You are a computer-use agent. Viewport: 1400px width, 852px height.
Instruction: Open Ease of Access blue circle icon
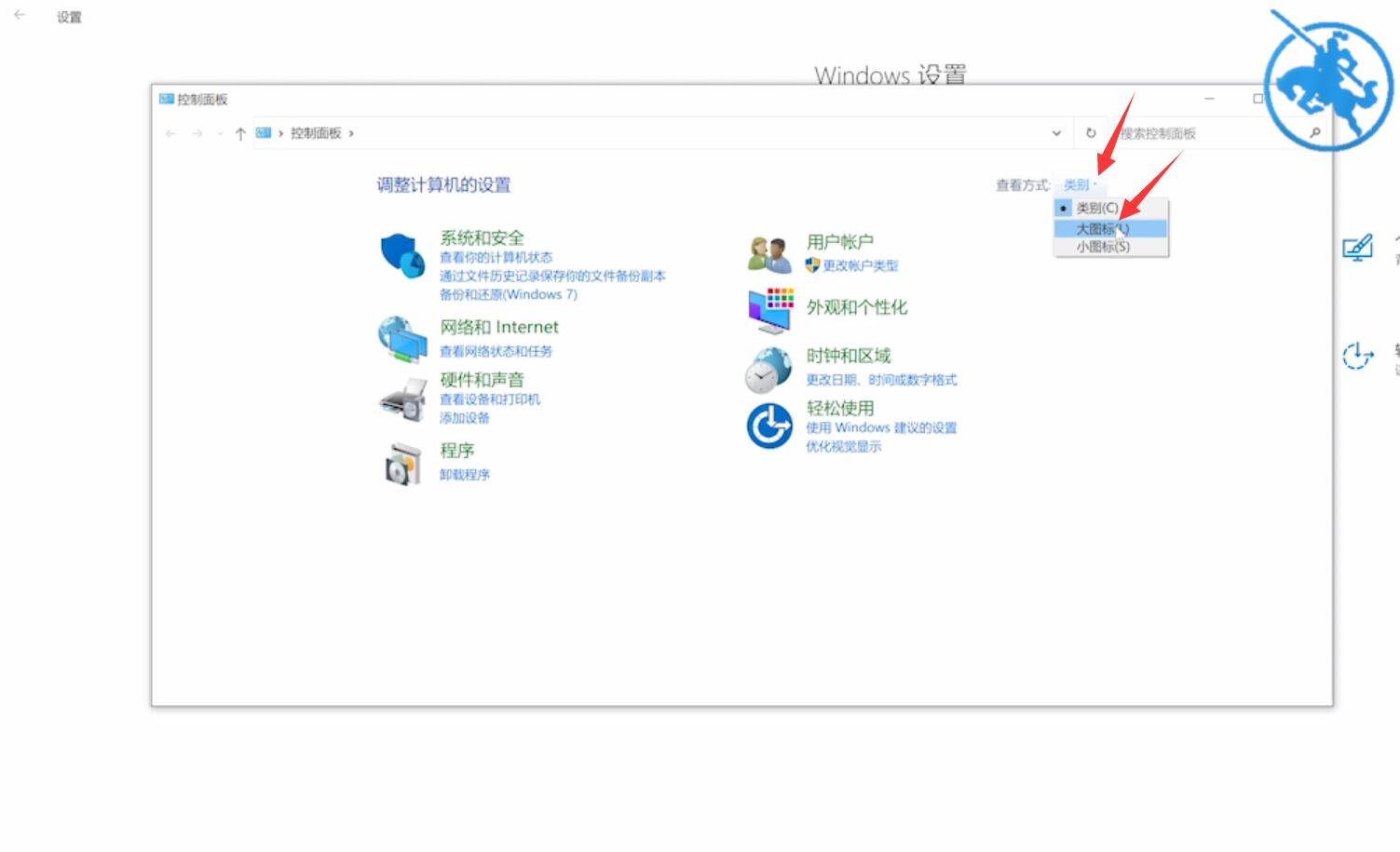click(769, 426)
